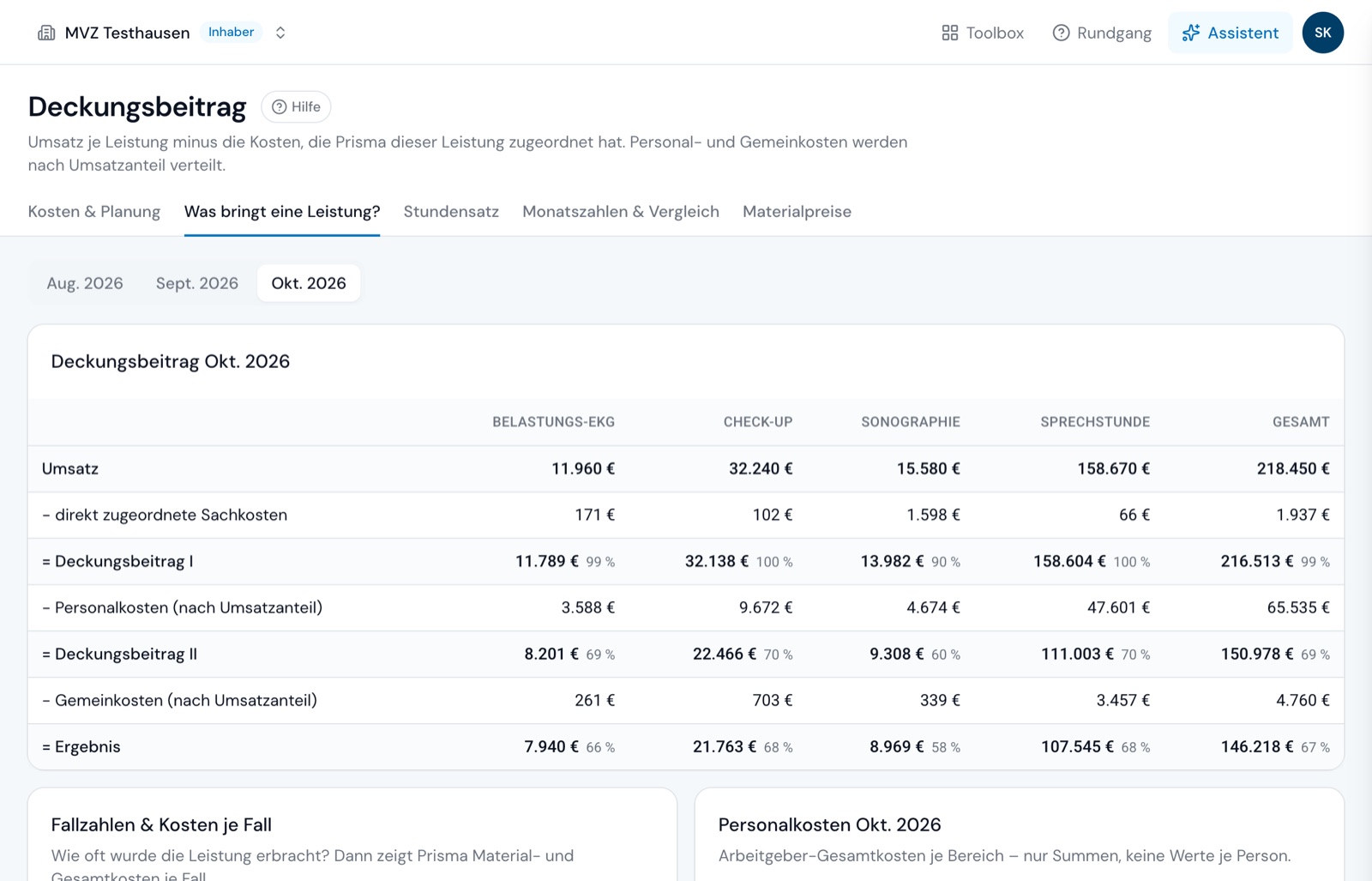1372x881 pixels.
Task: Click Umsatz total value 218.450 €
Action: [x=1293, y=468]
